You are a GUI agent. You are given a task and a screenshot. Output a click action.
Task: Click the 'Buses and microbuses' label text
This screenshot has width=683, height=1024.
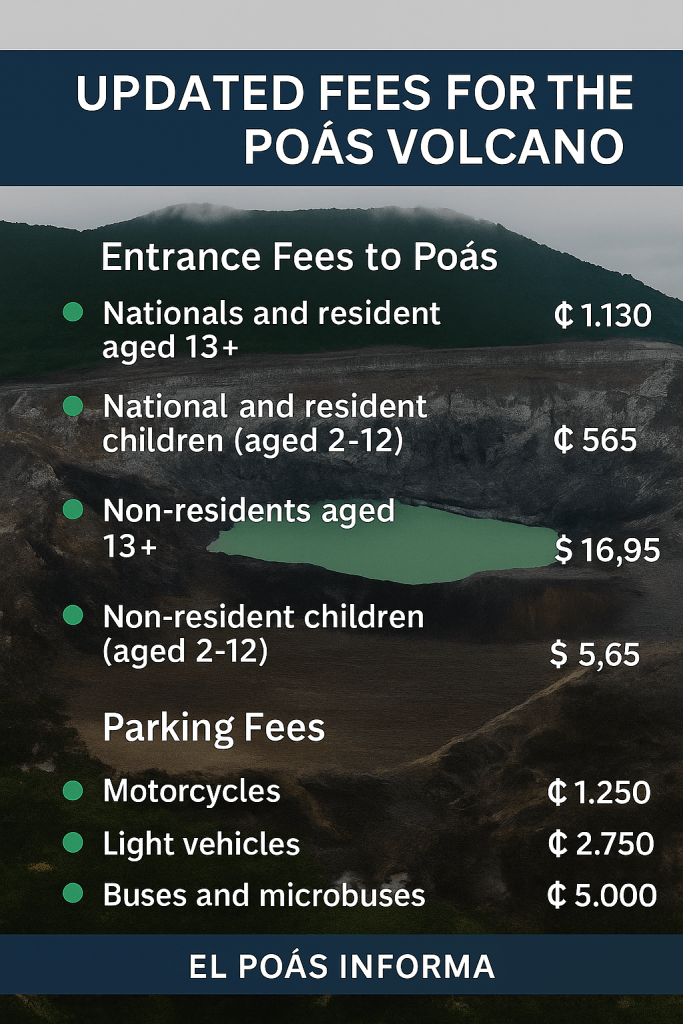point(264,895)
